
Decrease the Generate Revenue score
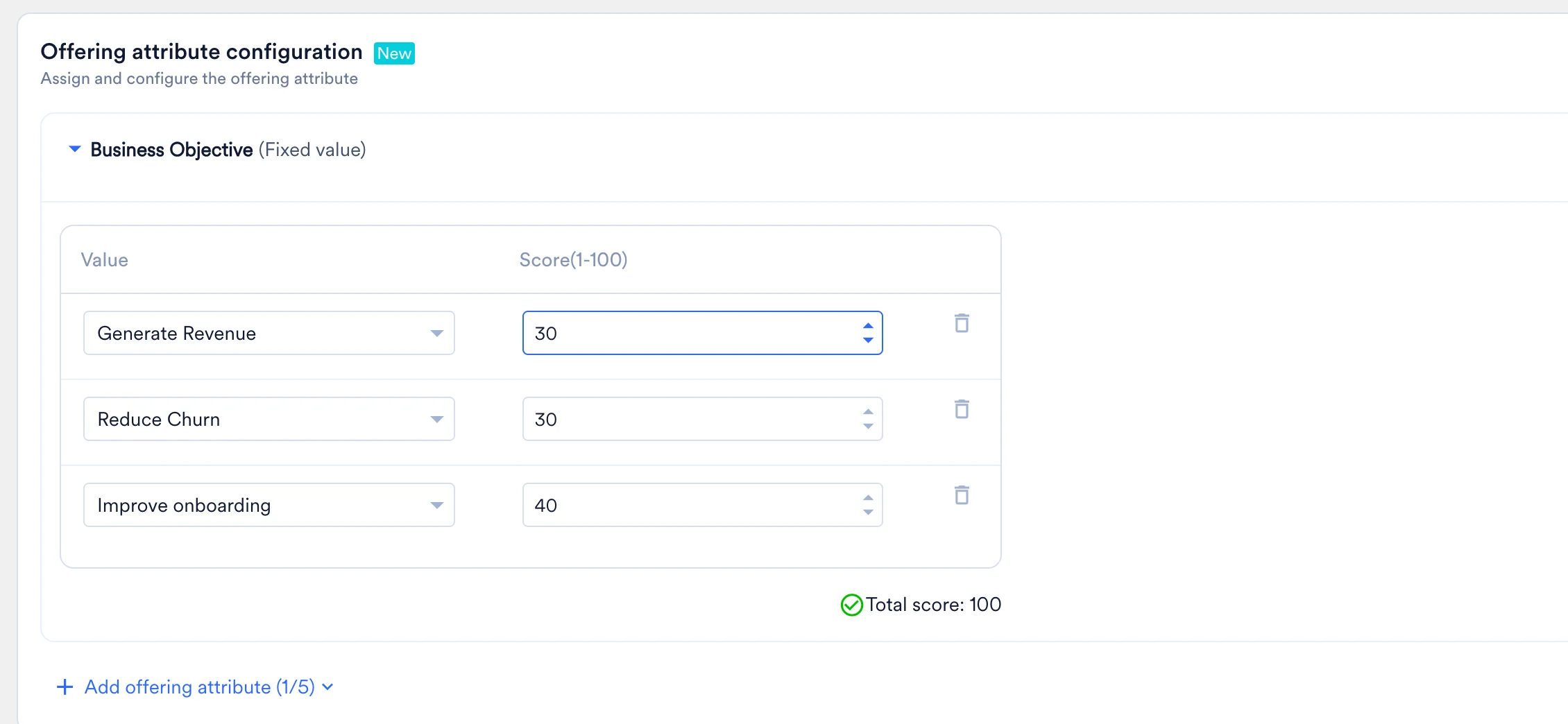[868, 340]
